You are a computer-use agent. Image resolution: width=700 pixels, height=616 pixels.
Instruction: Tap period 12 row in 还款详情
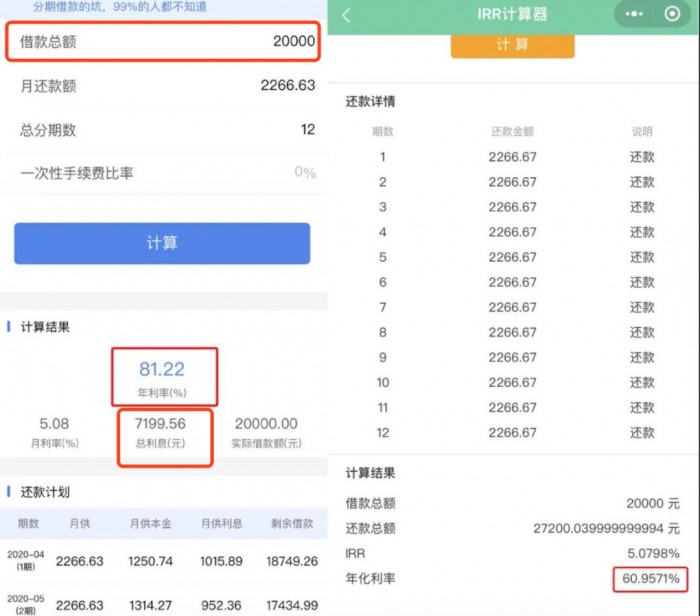pos(512,433)
